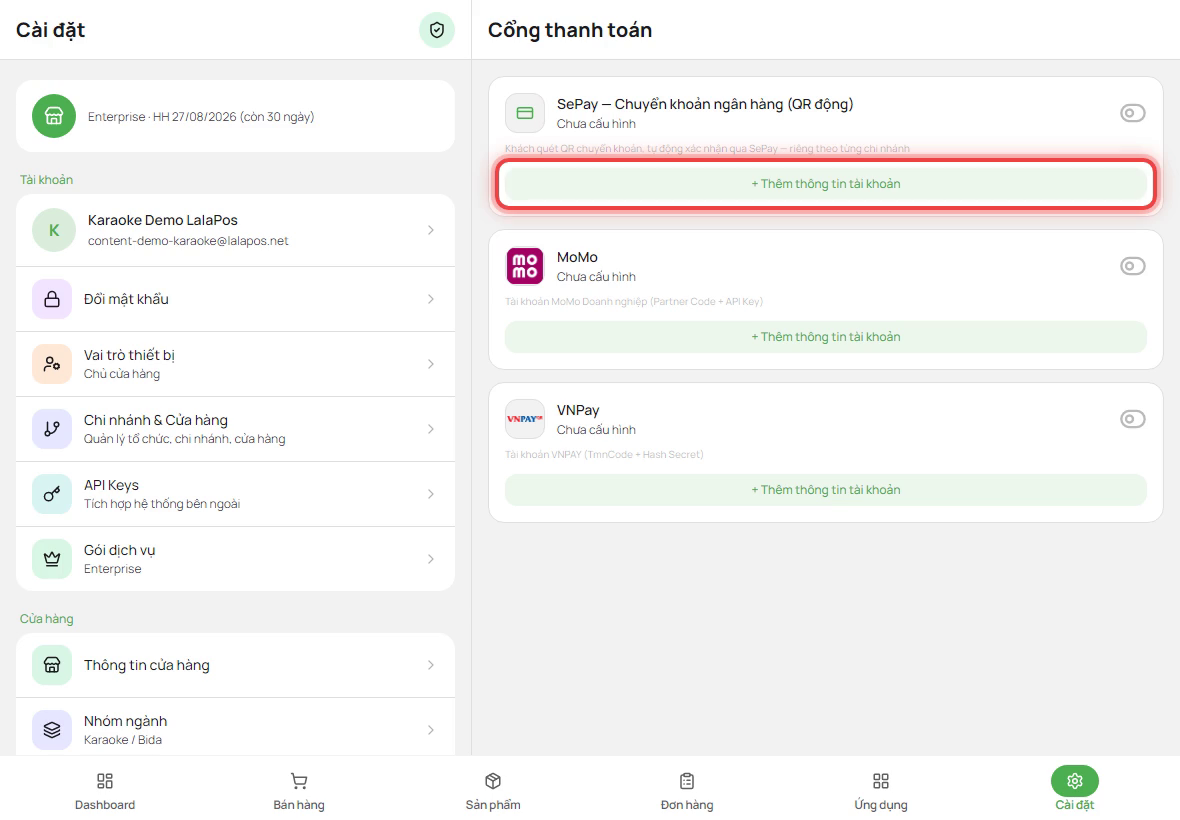Click content-demo-karaoke@lalapos.net email text

[x=188, y=241]
